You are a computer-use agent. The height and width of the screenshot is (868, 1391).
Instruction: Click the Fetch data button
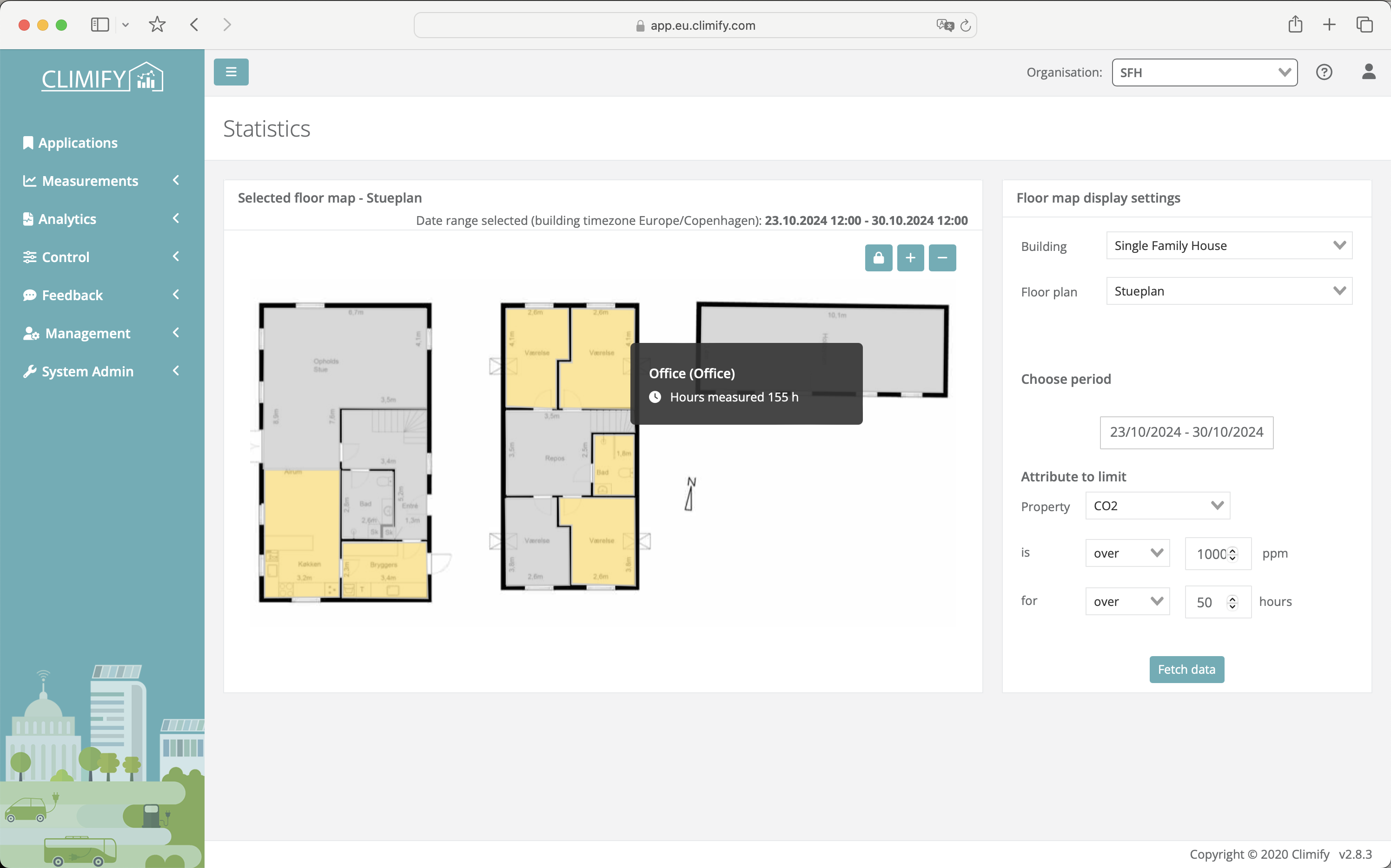1187,669
